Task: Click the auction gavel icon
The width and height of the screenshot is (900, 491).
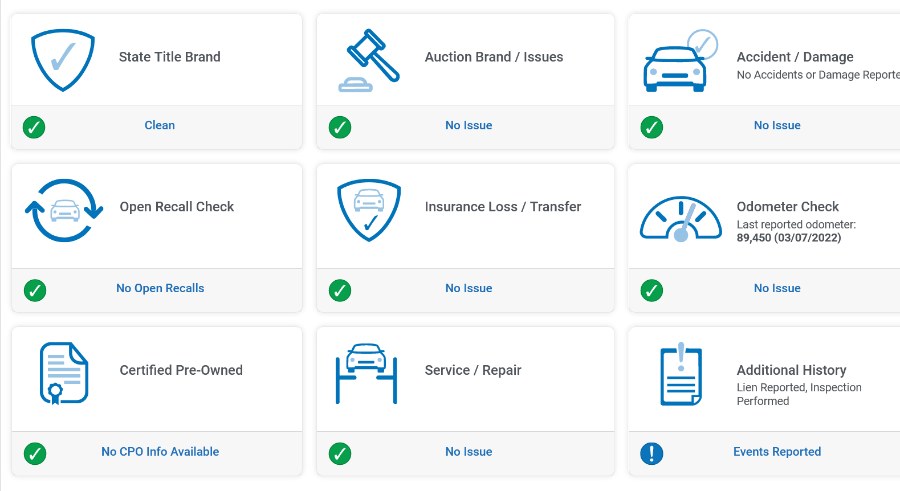Action: click(x=368, y=60)
